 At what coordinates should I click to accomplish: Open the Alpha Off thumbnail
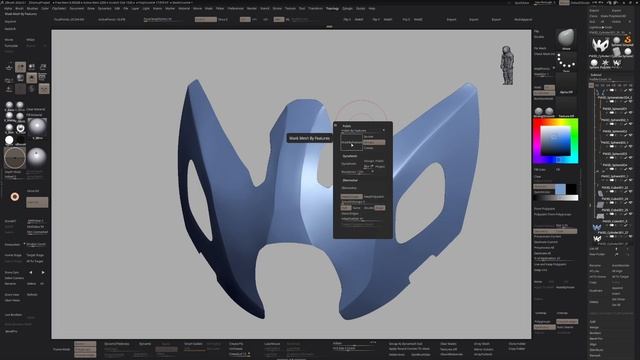pos(566,85)
